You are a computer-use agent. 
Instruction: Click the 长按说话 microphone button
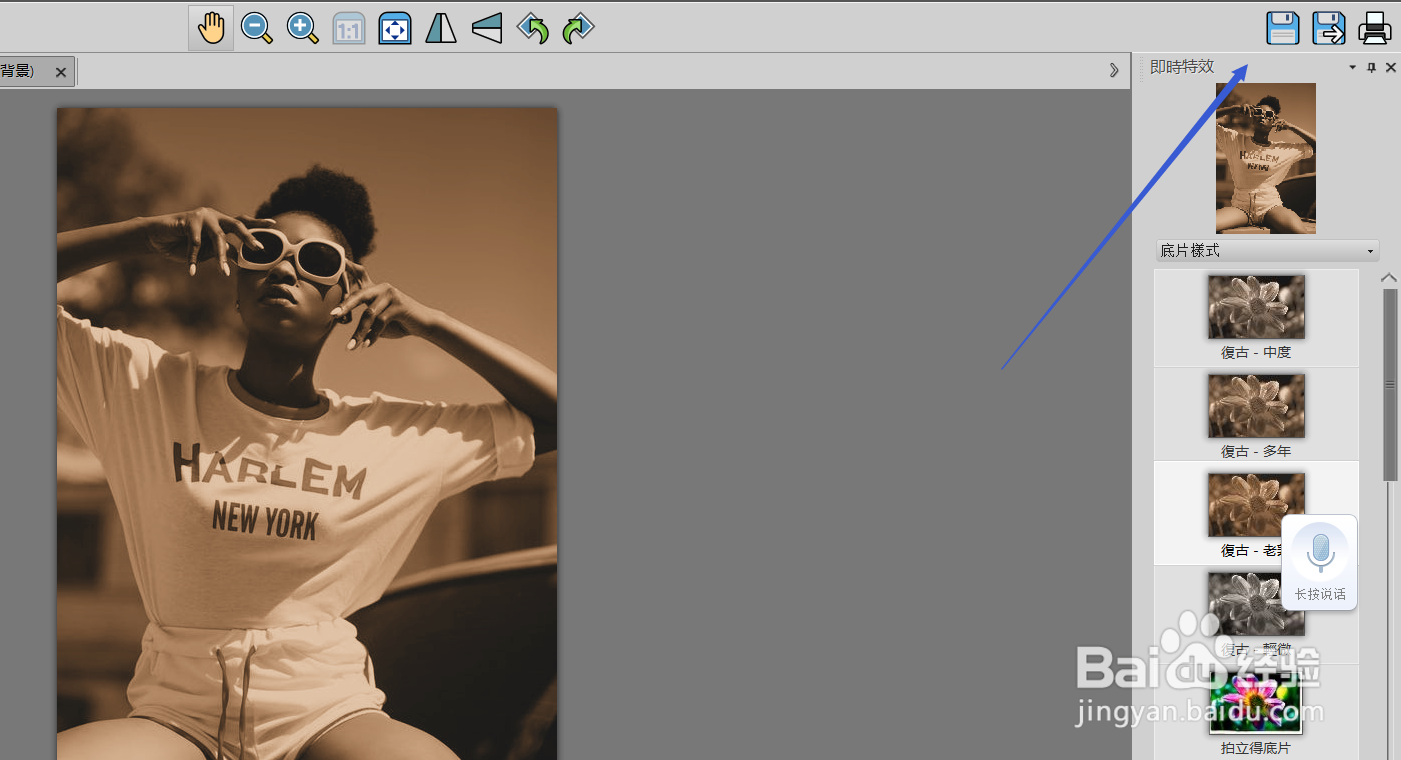click(1320, 562)
